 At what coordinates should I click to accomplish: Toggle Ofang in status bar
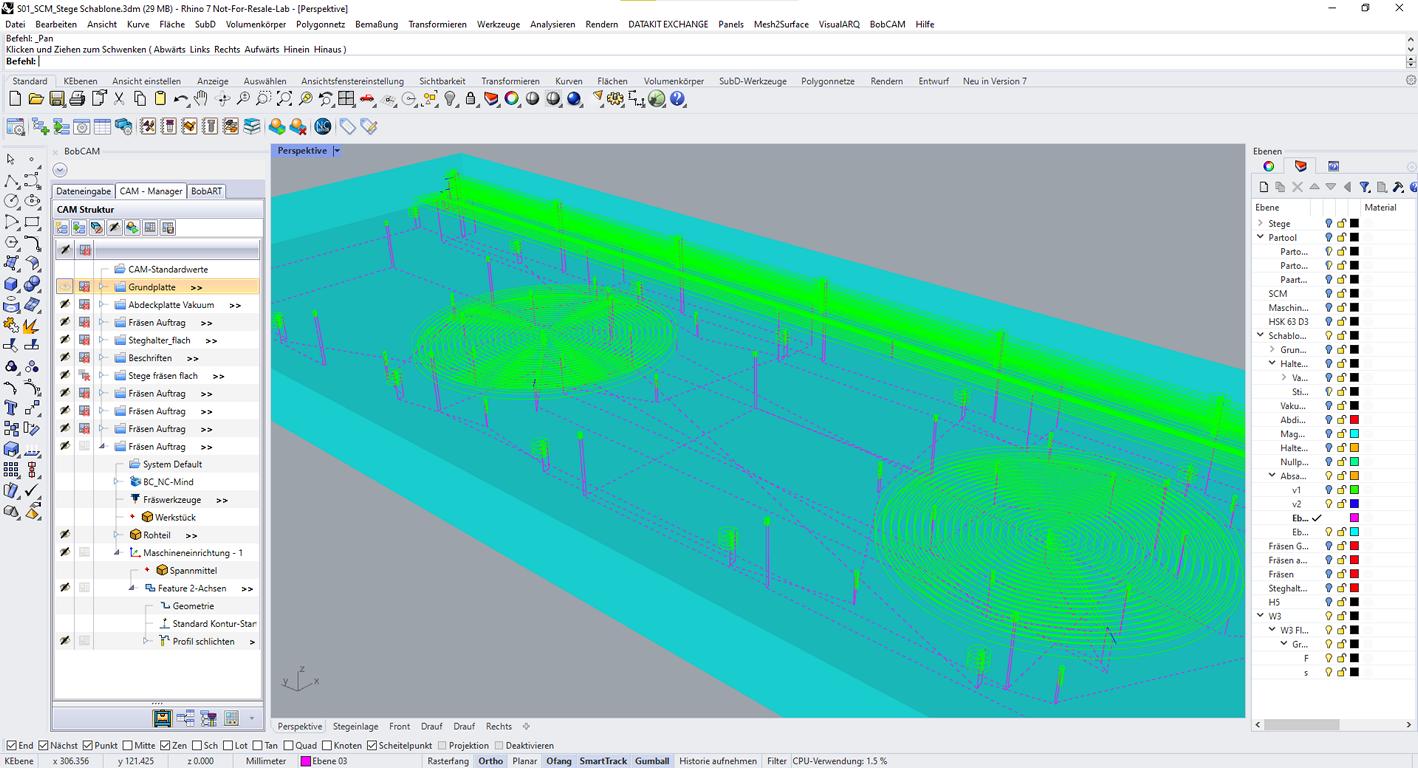559,761
